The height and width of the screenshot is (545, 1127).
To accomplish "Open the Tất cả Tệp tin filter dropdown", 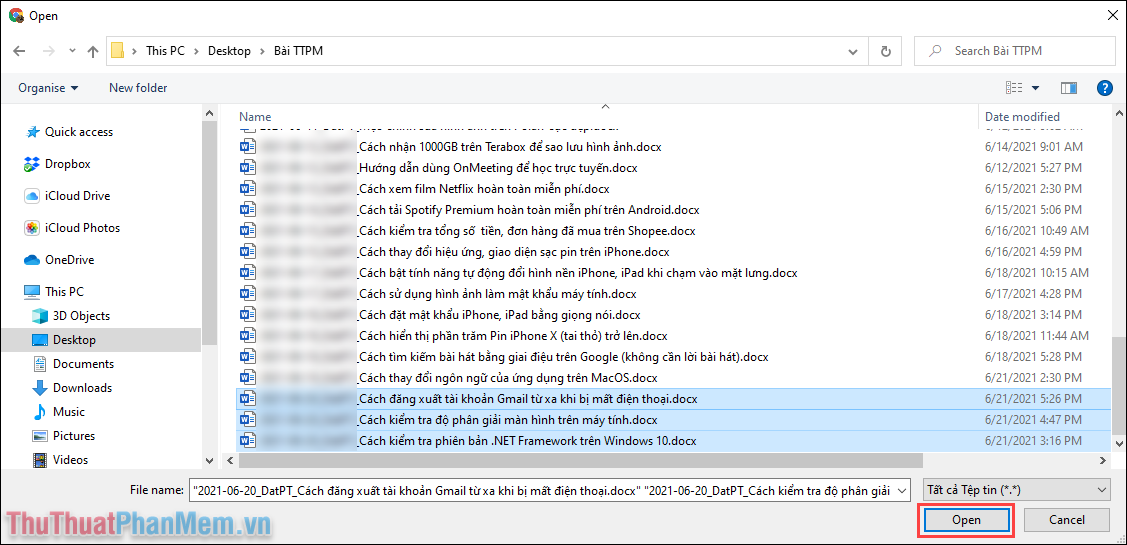I will click(1016, 490).
